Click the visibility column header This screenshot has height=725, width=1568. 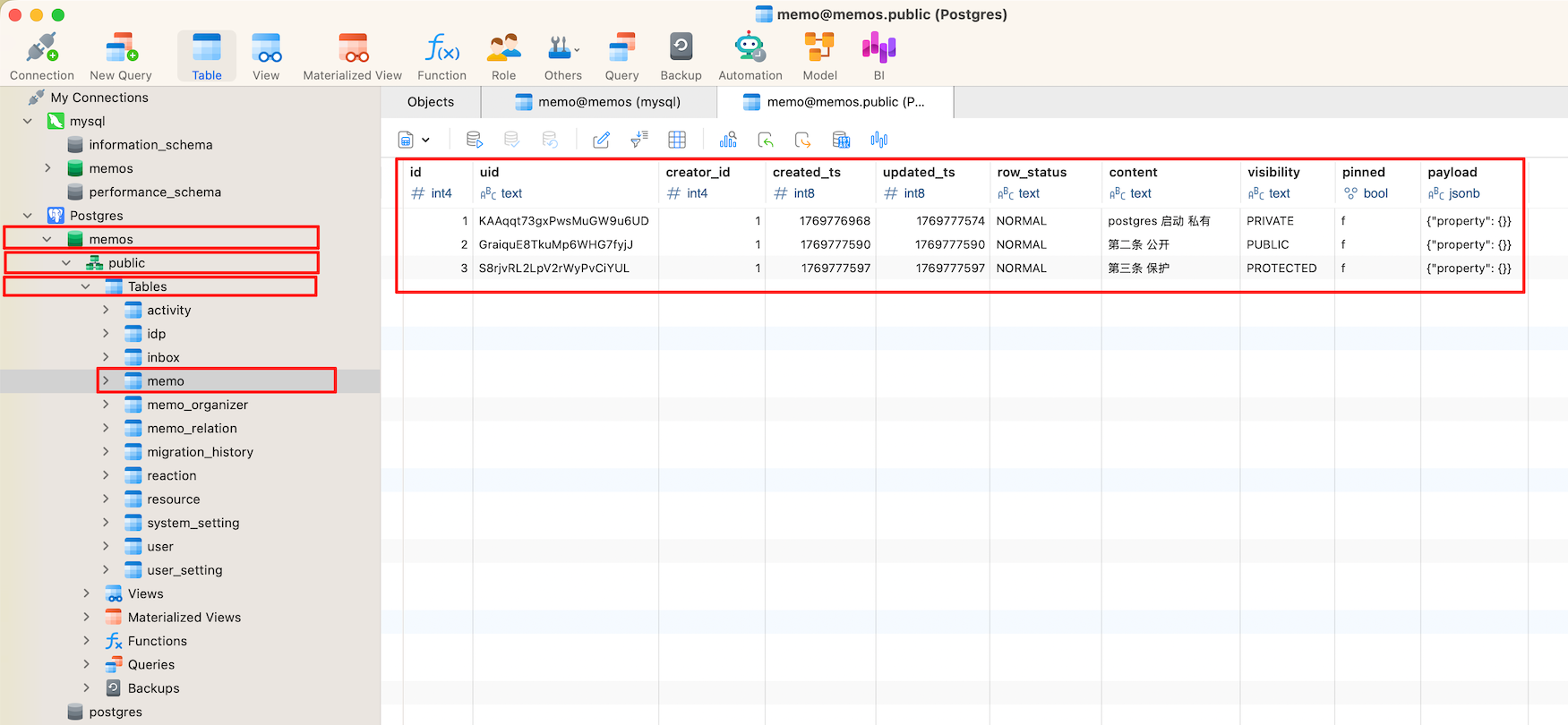[x=1273, y=172]
